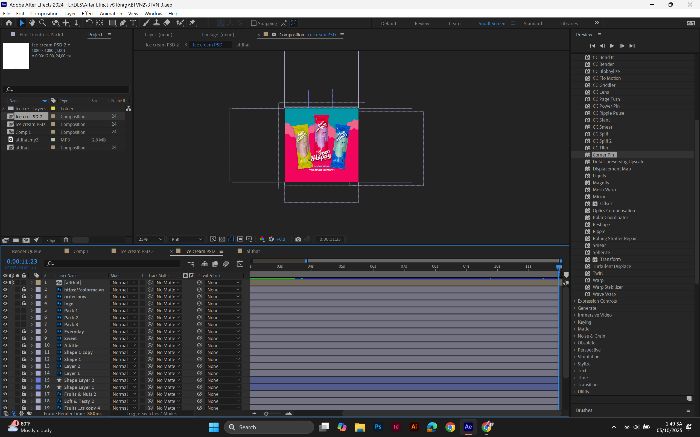The image size is (700, 437).
Task: Hide layer 5 Pack 1 with eye icon
Action: tap(5, 311)
